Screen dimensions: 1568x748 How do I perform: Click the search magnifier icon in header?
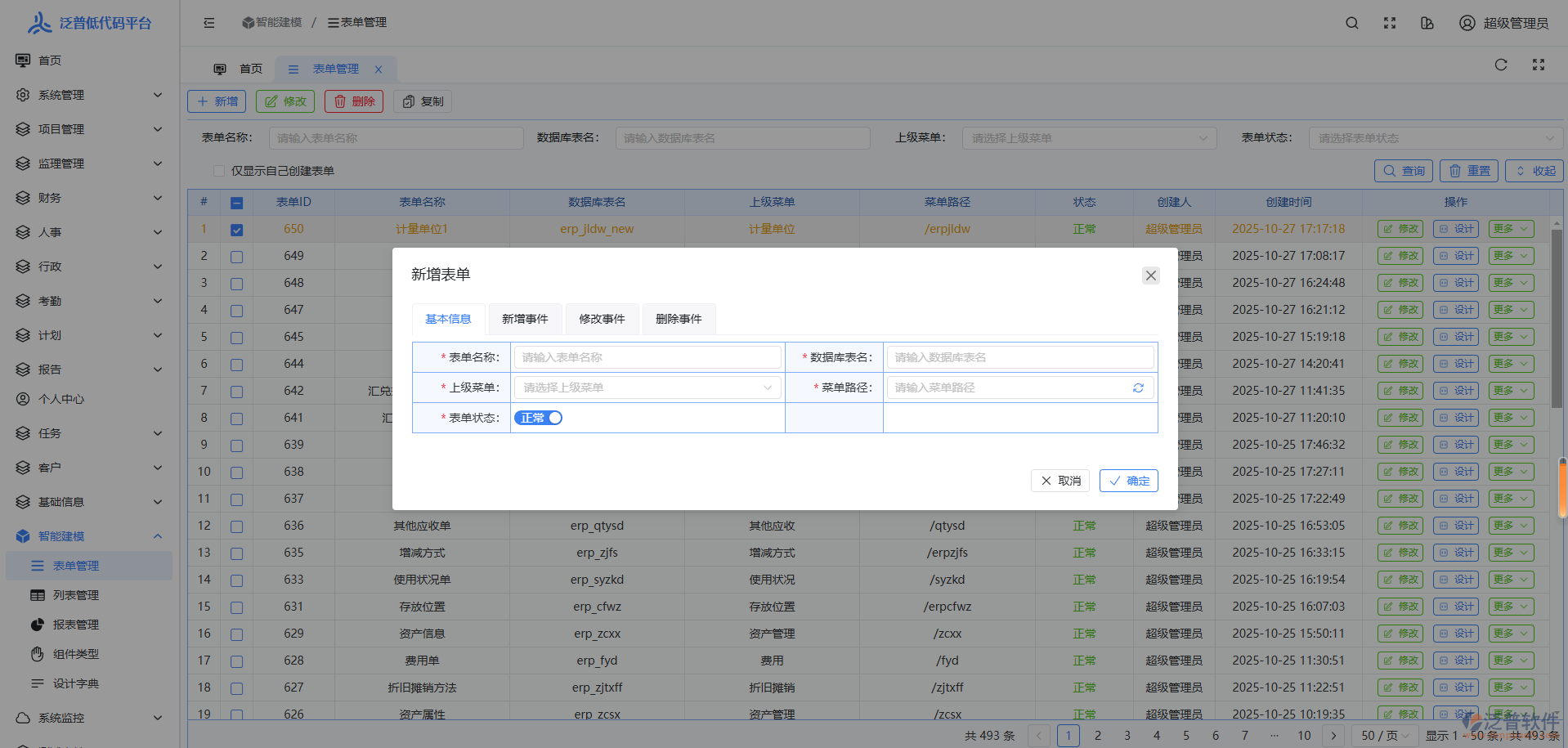coord(1352,23)
